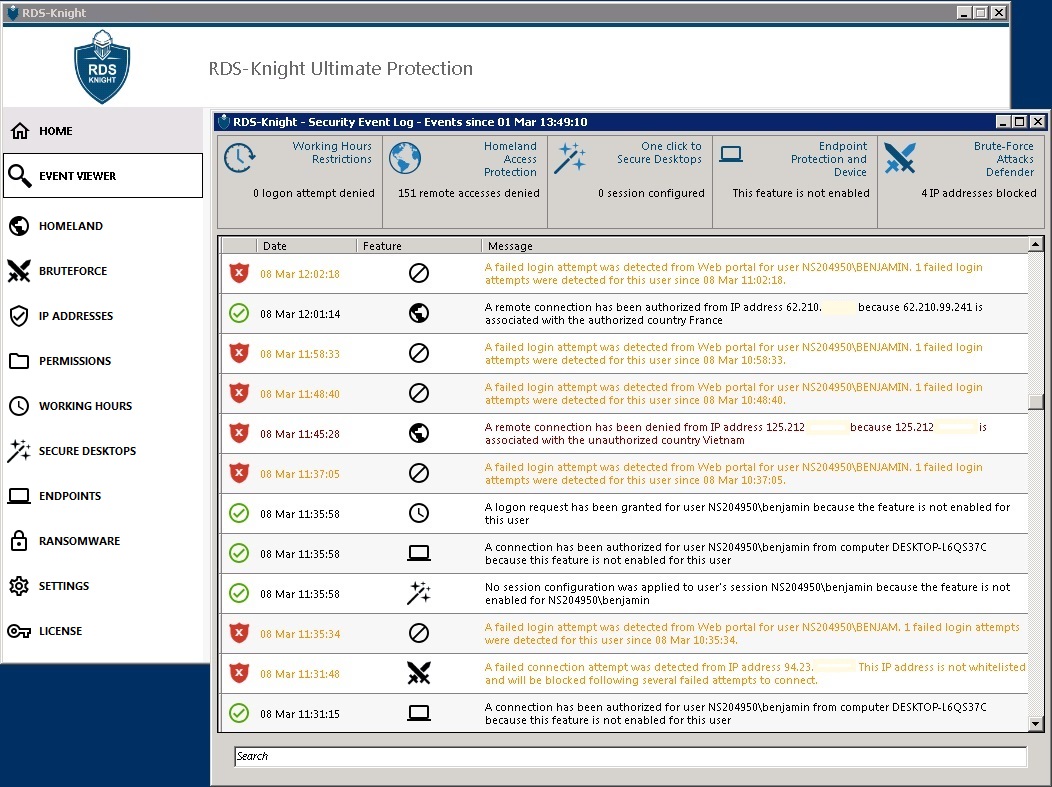The height and width of the screenshot is (787, 1052).
Task: Sort events by the Date column header
Action: tap(306, 246)
